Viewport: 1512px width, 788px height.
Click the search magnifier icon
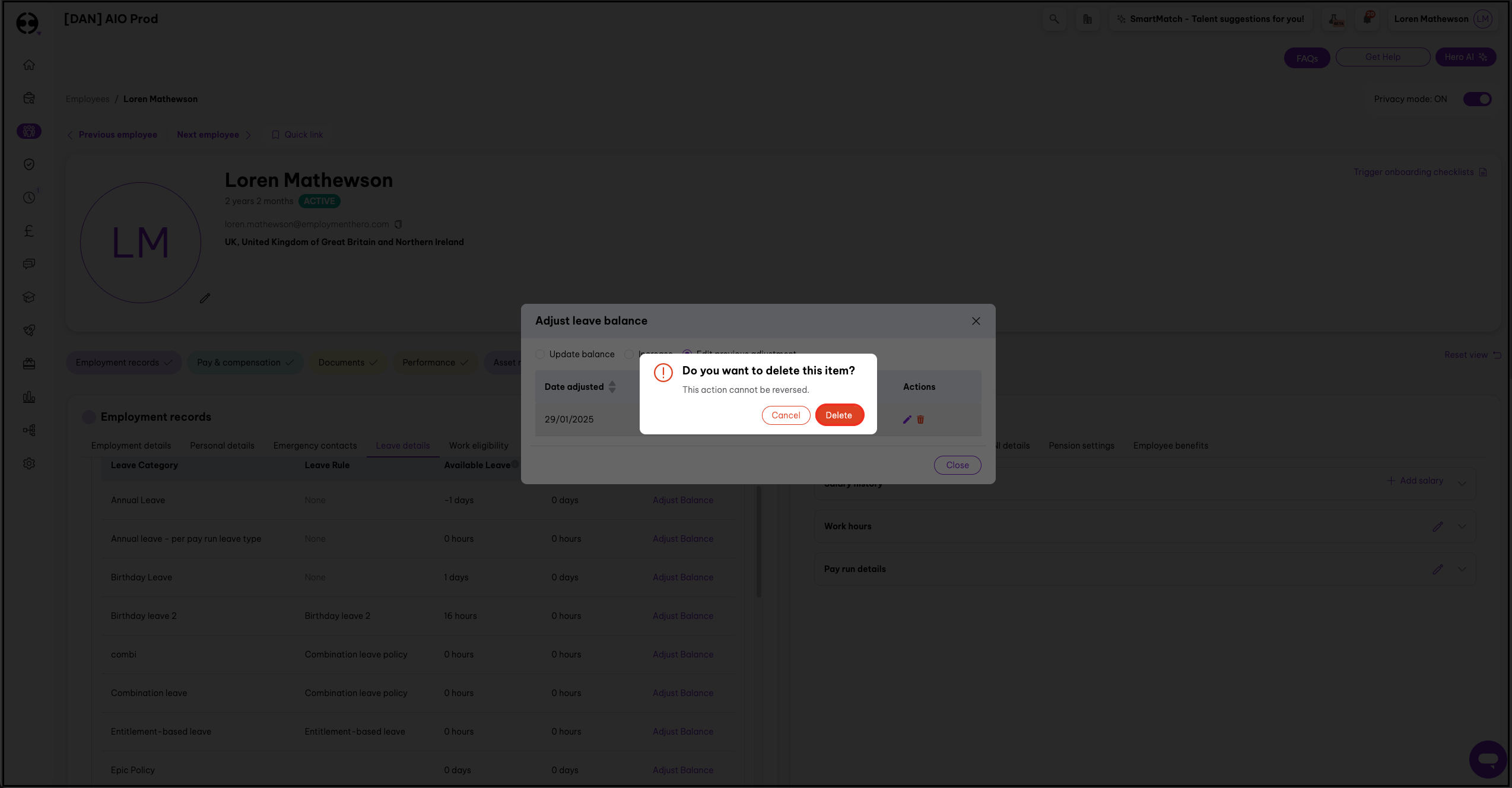click(x=1054, y=19)
